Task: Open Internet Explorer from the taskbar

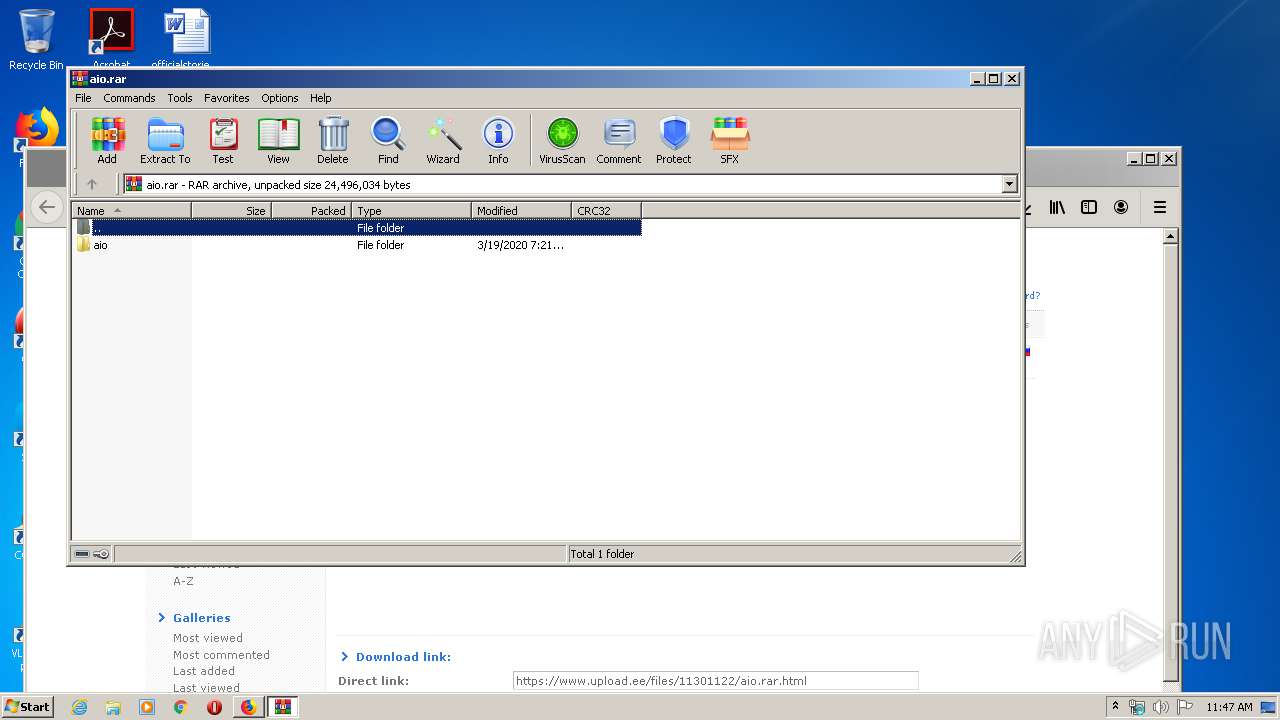Action: [80, 707]
